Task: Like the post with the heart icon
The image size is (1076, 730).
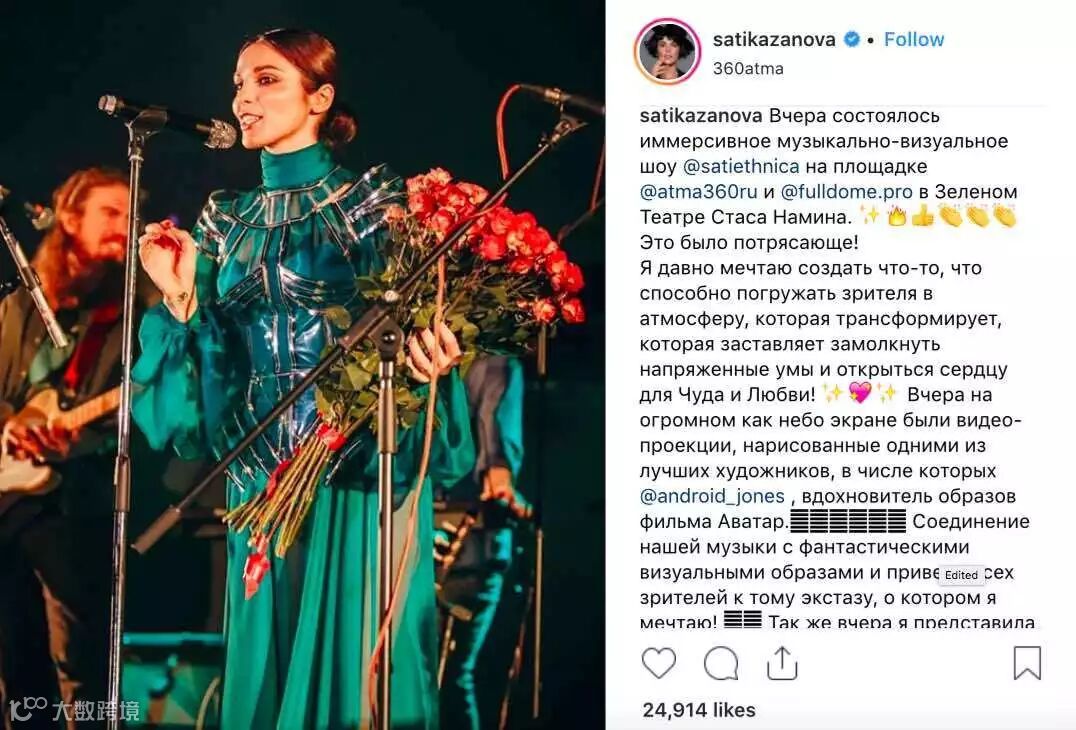Action: pyautogui.click(x=659, y=663)
